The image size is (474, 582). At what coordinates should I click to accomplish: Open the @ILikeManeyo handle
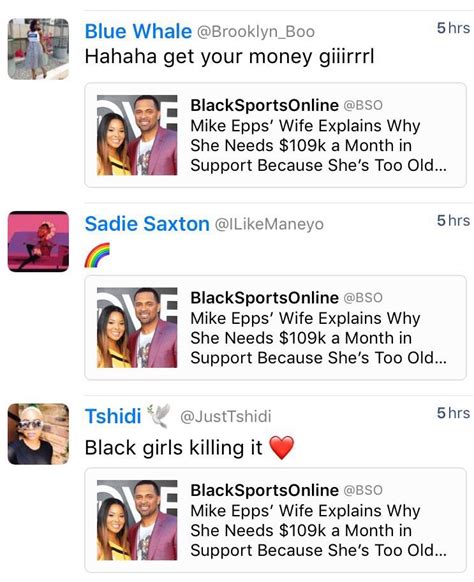(x=269, y=224)
